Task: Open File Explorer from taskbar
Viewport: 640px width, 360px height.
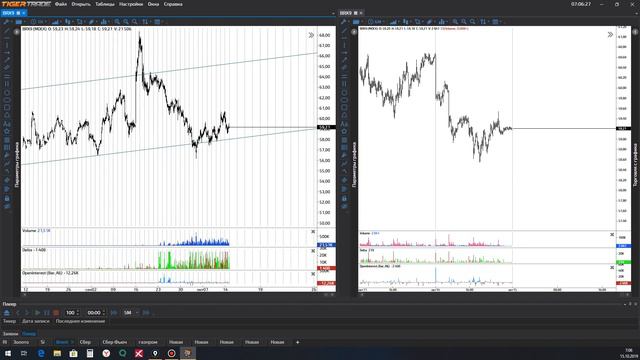Action: 57,353
